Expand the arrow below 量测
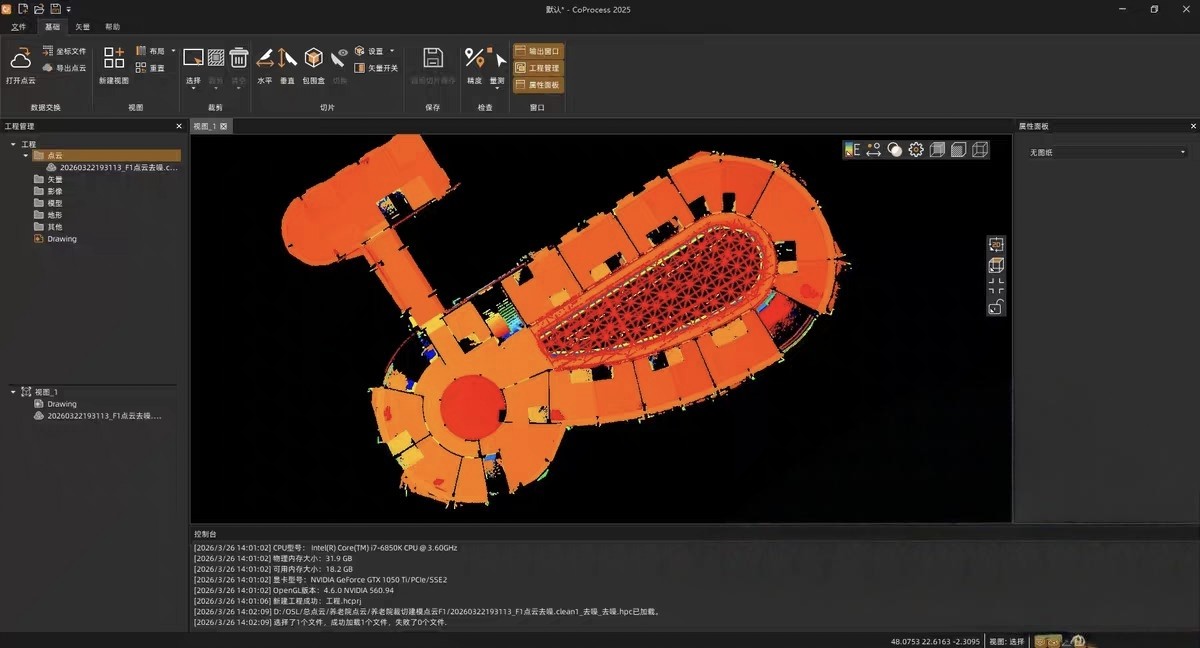This screenshot has width=1200, height=648. (x=498, y=89)
